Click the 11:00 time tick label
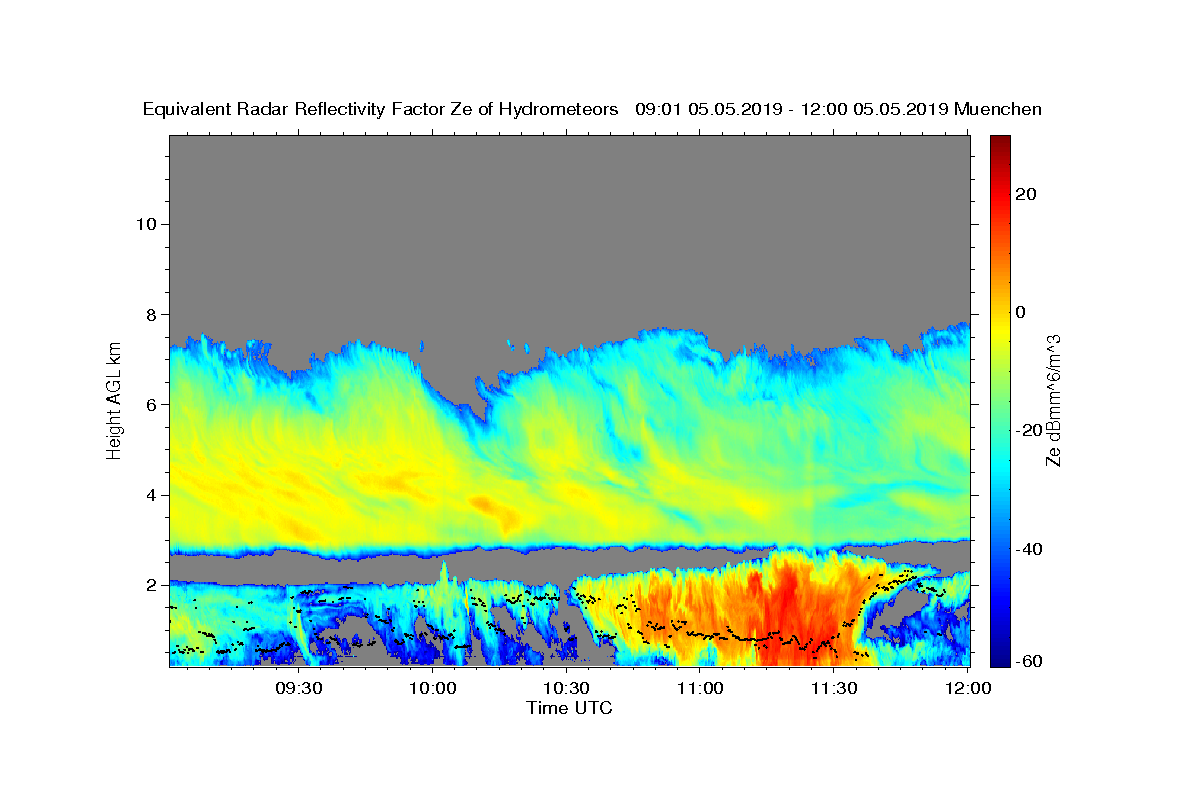1200x800 pixels. pos(700,688)
